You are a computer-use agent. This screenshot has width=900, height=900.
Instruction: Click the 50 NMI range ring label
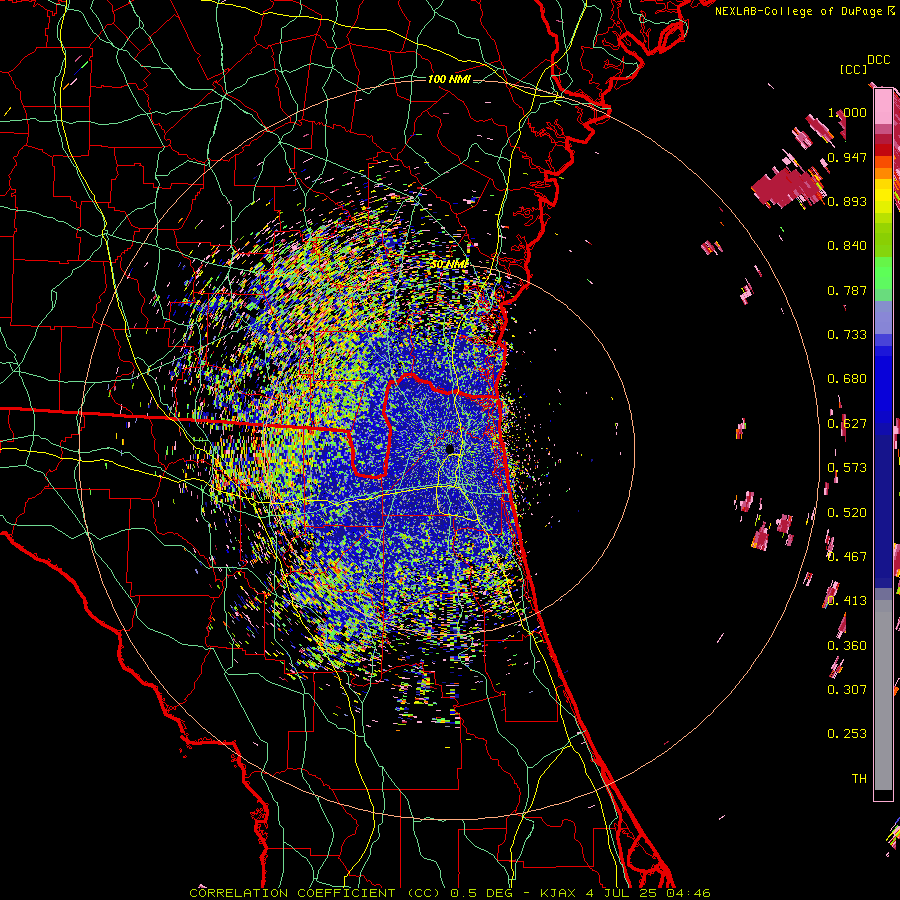tap(449, 264)
